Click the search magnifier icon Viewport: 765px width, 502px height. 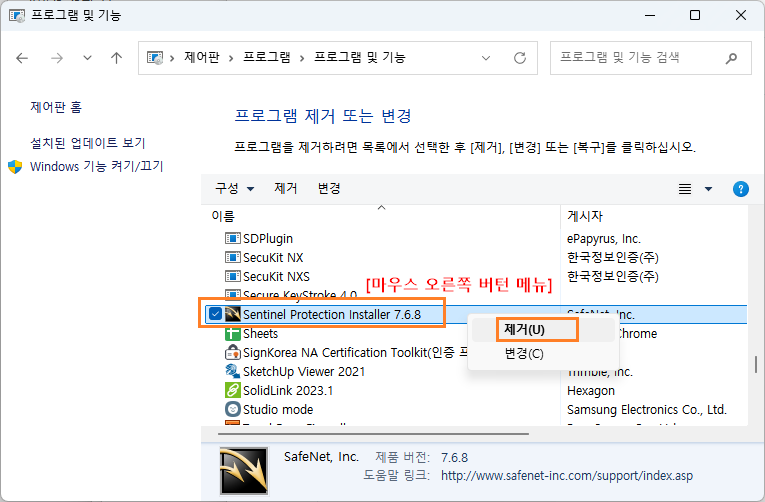[731, 58]
